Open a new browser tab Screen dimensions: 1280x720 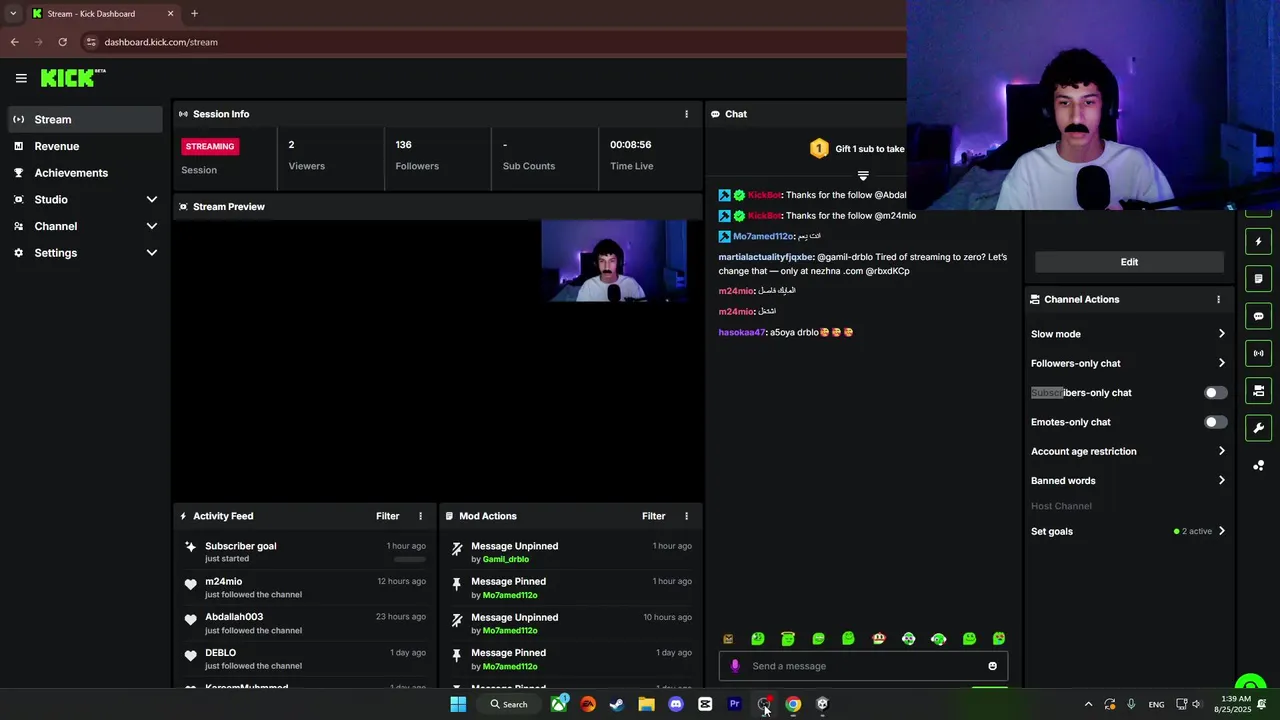click(194, 14)
